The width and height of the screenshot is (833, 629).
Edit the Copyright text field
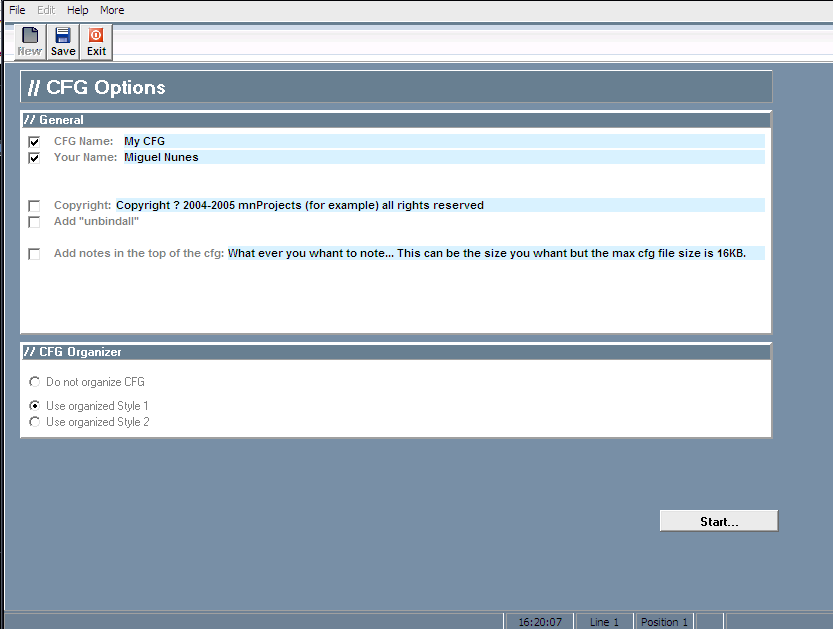point(440,205)
